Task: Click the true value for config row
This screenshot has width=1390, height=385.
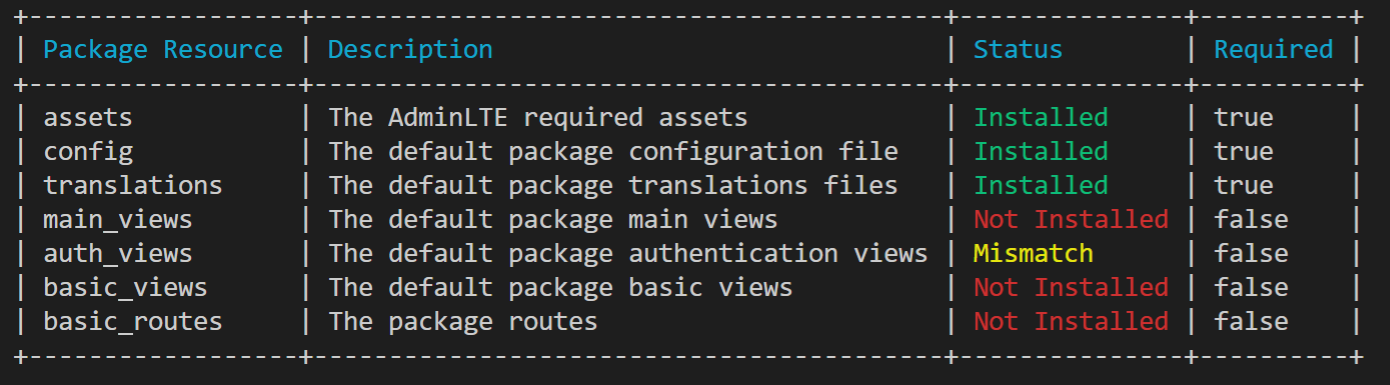Action: pos(1243,152)
